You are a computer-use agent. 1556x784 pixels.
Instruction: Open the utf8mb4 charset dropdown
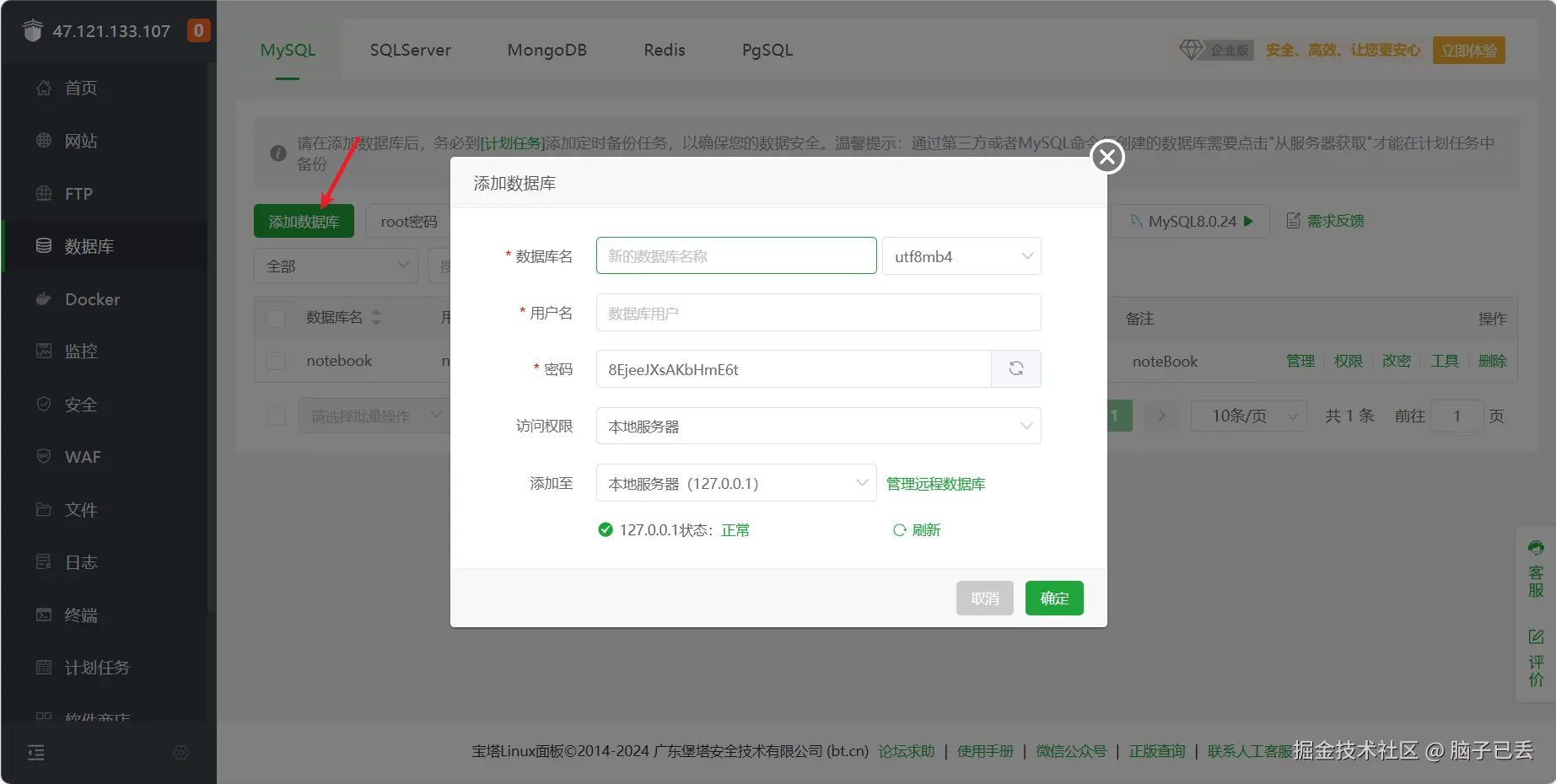pos(961,256)
